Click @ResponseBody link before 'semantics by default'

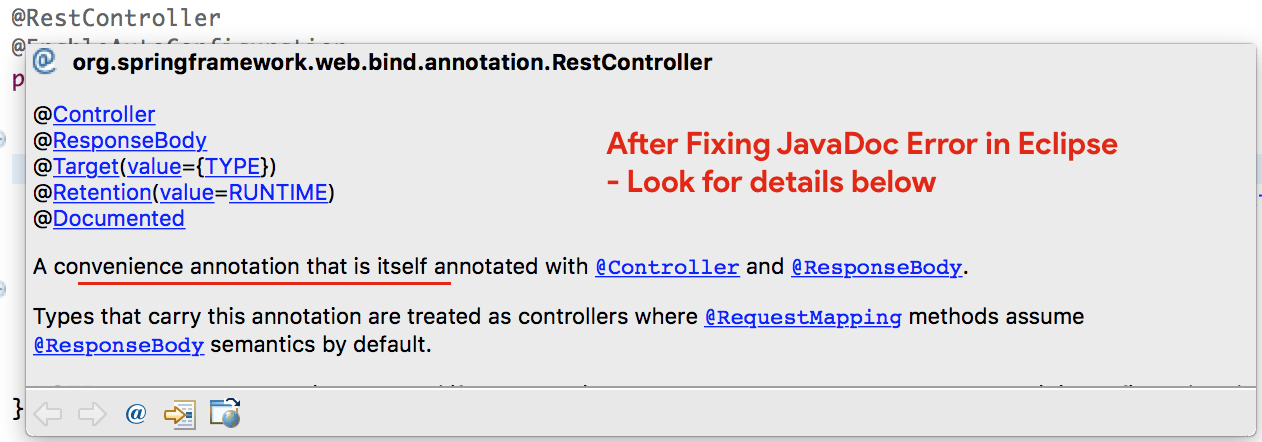119,346
